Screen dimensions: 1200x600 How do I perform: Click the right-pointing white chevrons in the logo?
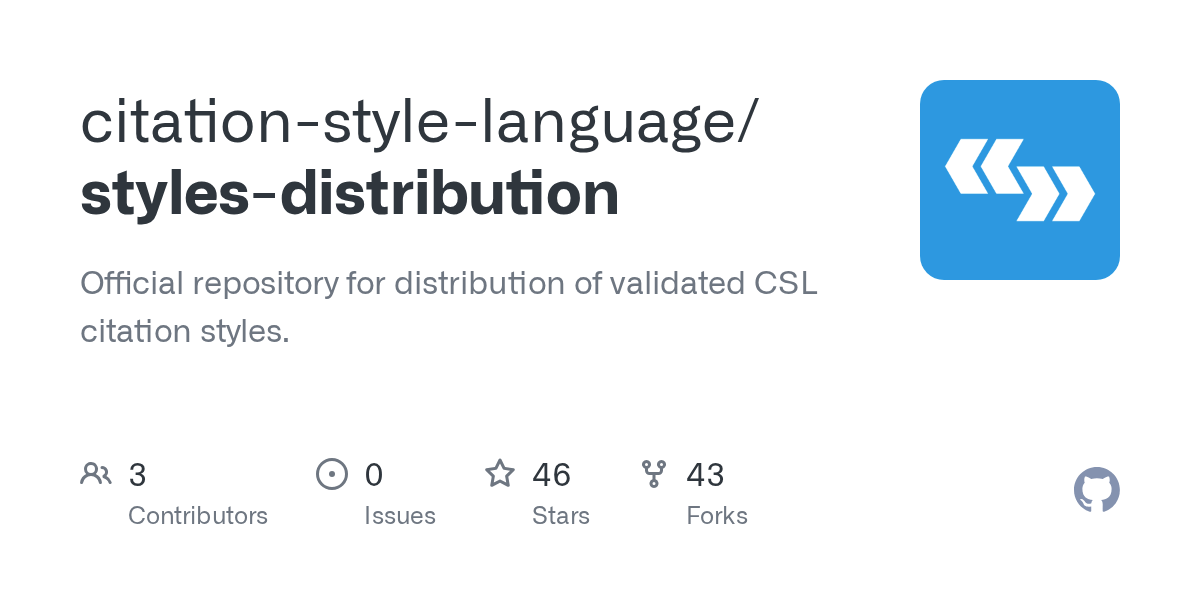(x=1056, y=194)
